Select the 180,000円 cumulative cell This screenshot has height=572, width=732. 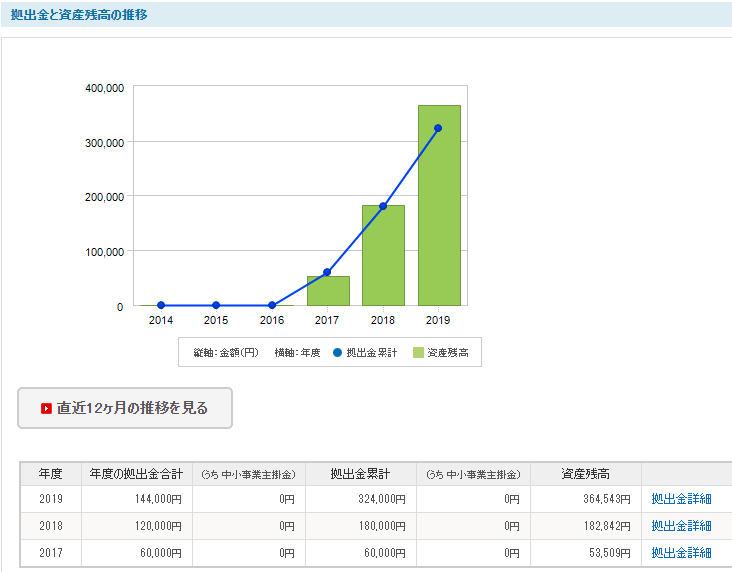[x=360, y=526]
